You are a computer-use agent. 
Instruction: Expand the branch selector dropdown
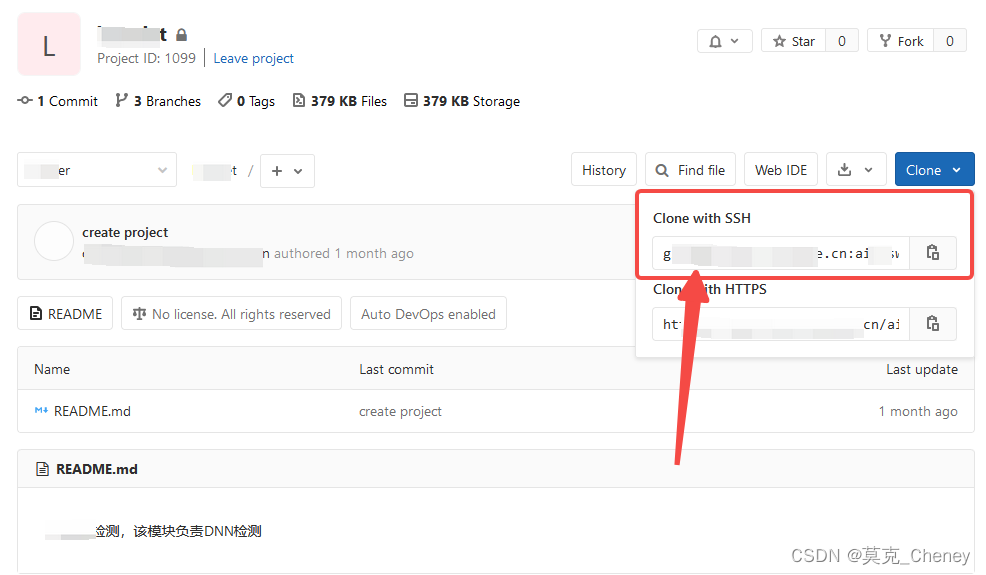(x=97, y=170)
